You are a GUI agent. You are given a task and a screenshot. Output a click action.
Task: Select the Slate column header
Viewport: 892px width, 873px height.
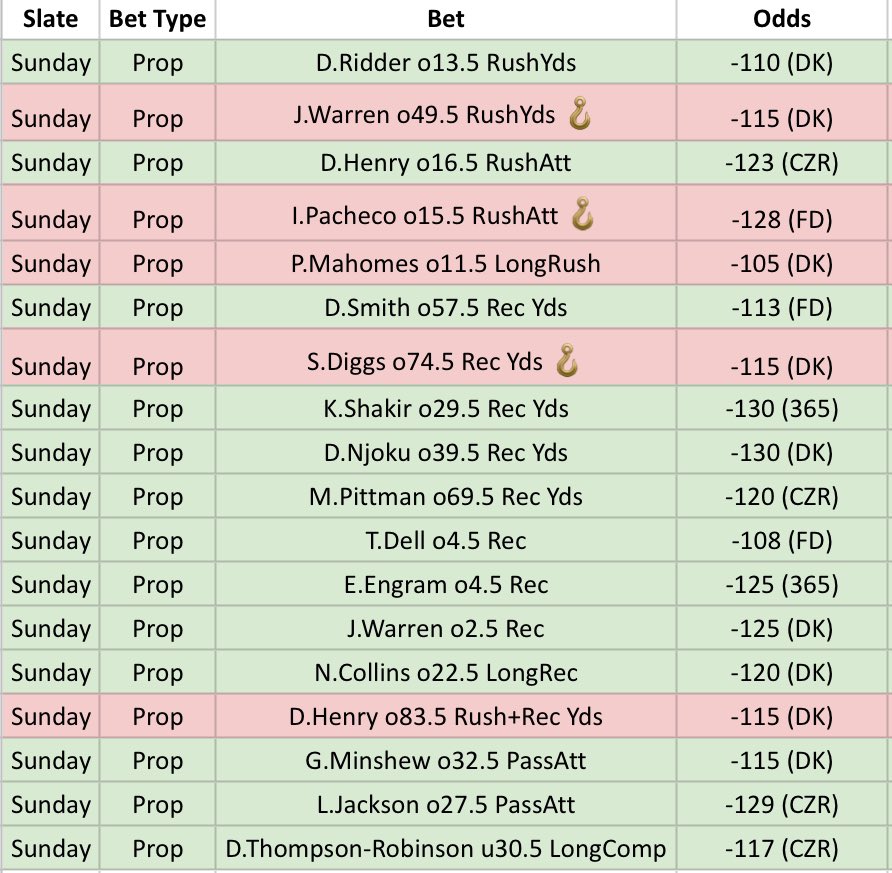click(51, 19)
